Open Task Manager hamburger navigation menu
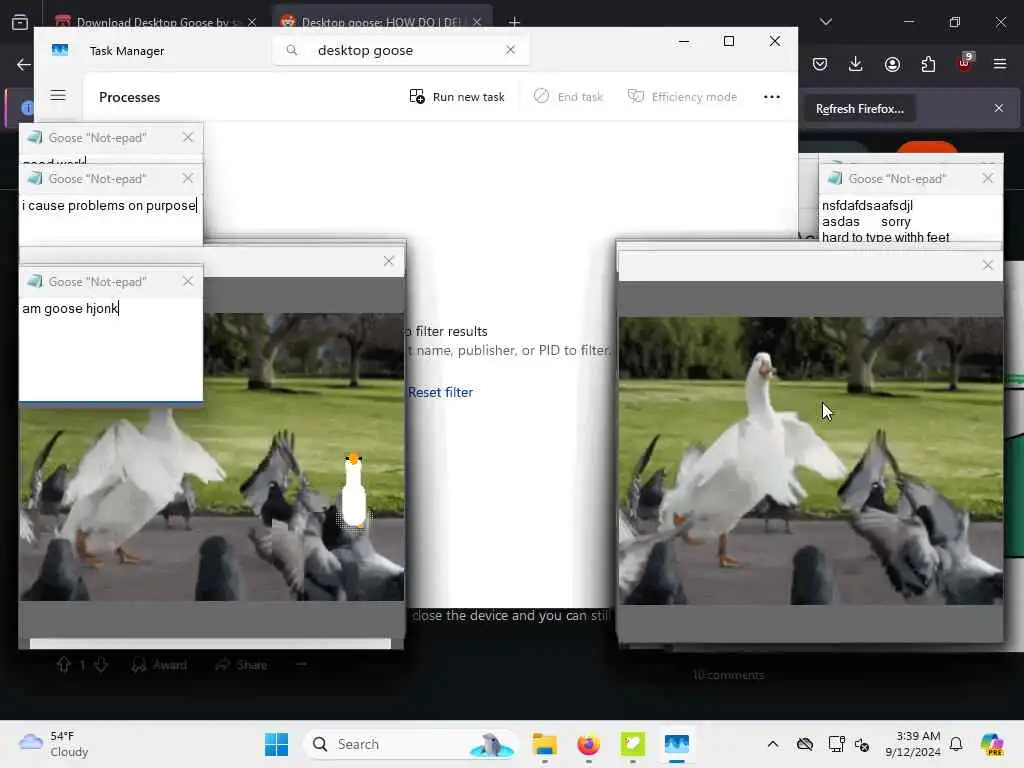 point(58,95)
